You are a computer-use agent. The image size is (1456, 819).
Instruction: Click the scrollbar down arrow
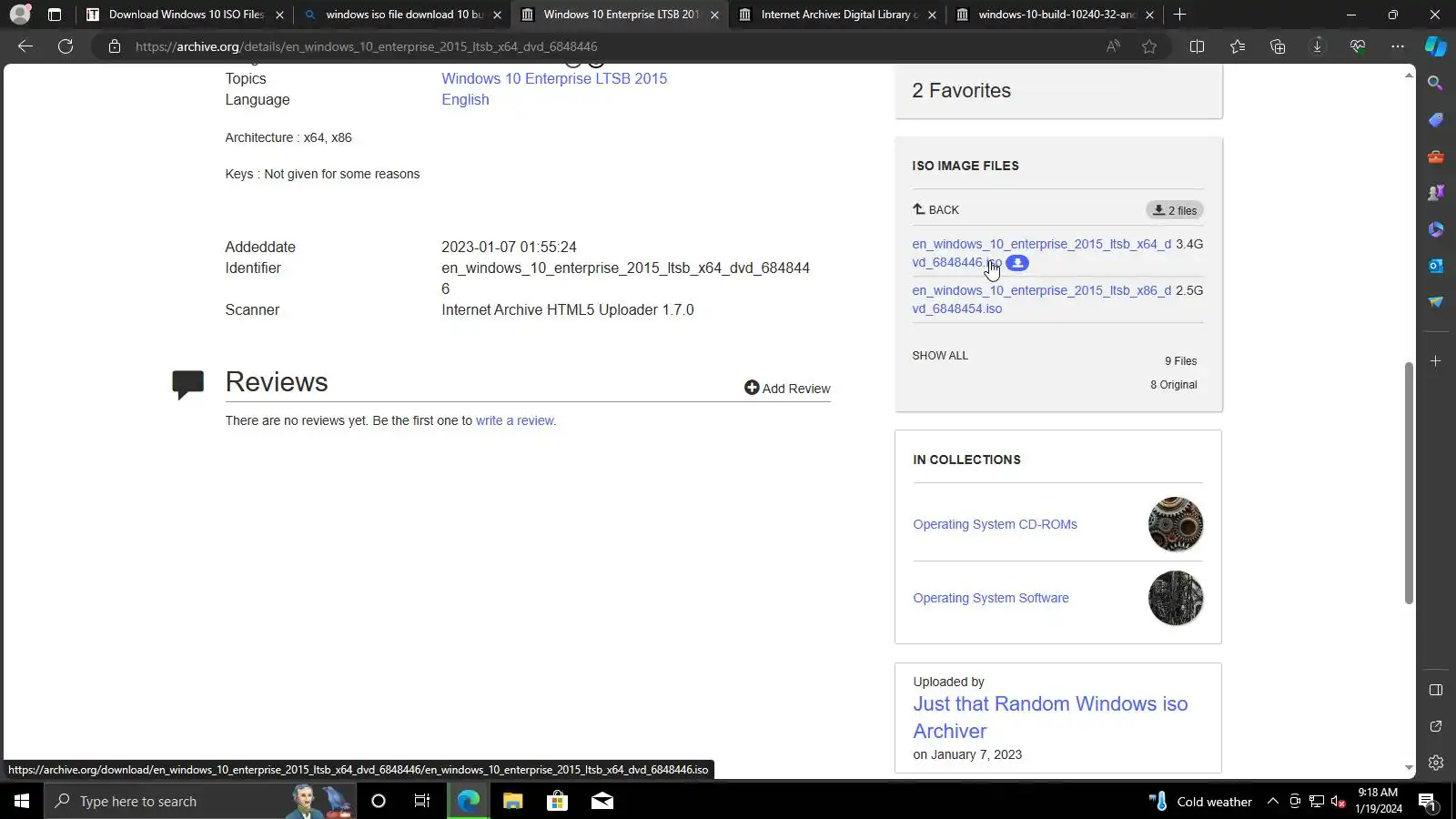[1409, 768]
